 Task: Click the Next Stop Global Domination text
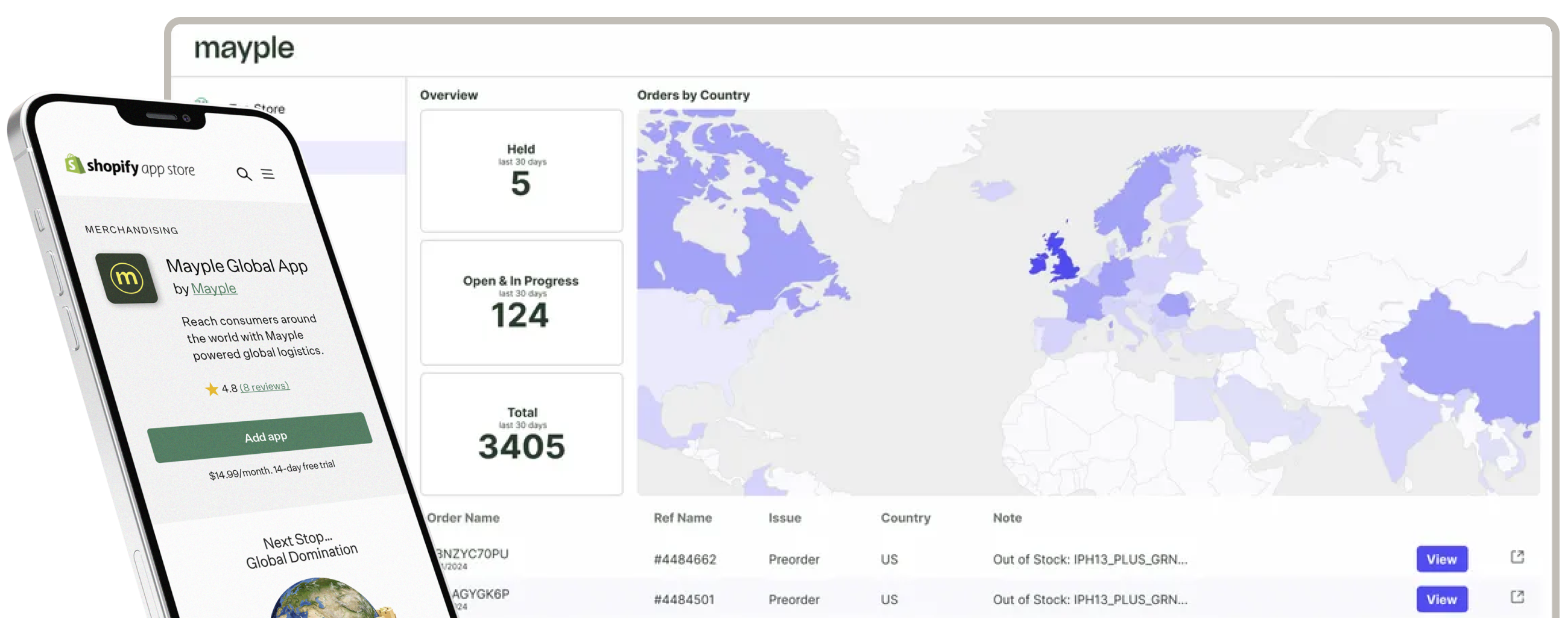pyautogui.click(x=301, y=549)
